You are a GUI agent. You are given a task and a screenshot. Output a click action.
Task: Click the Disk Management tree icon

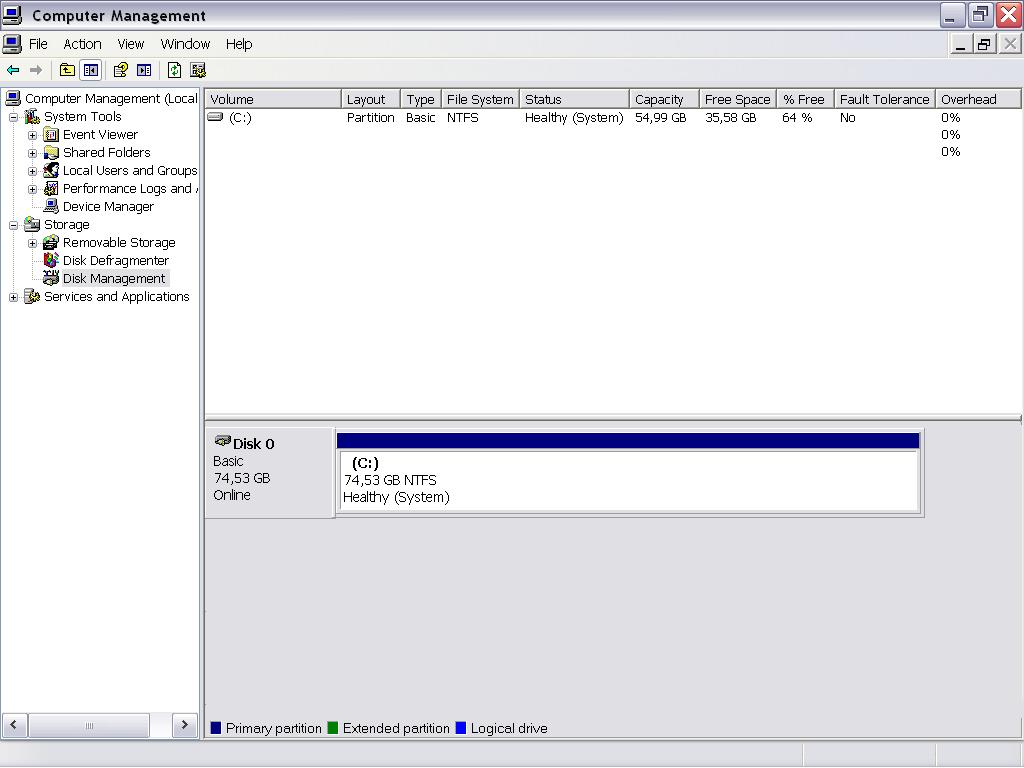(x=51, y=278)
